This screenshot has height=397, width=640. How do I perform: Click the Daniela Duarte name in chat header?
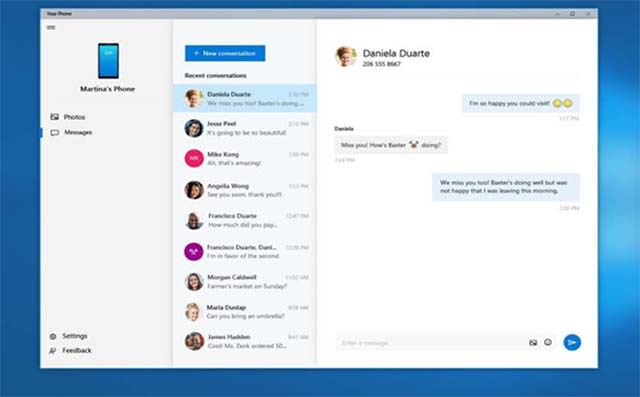click(x=396, y=53)
